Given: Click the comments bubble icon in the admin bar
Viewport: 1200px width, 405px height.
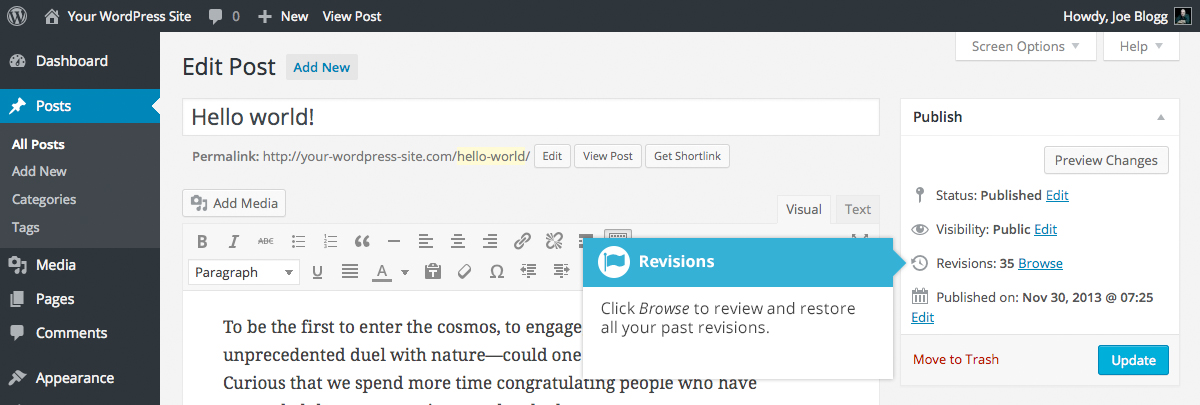Looking at the screenshot, I should coord(216,17).
